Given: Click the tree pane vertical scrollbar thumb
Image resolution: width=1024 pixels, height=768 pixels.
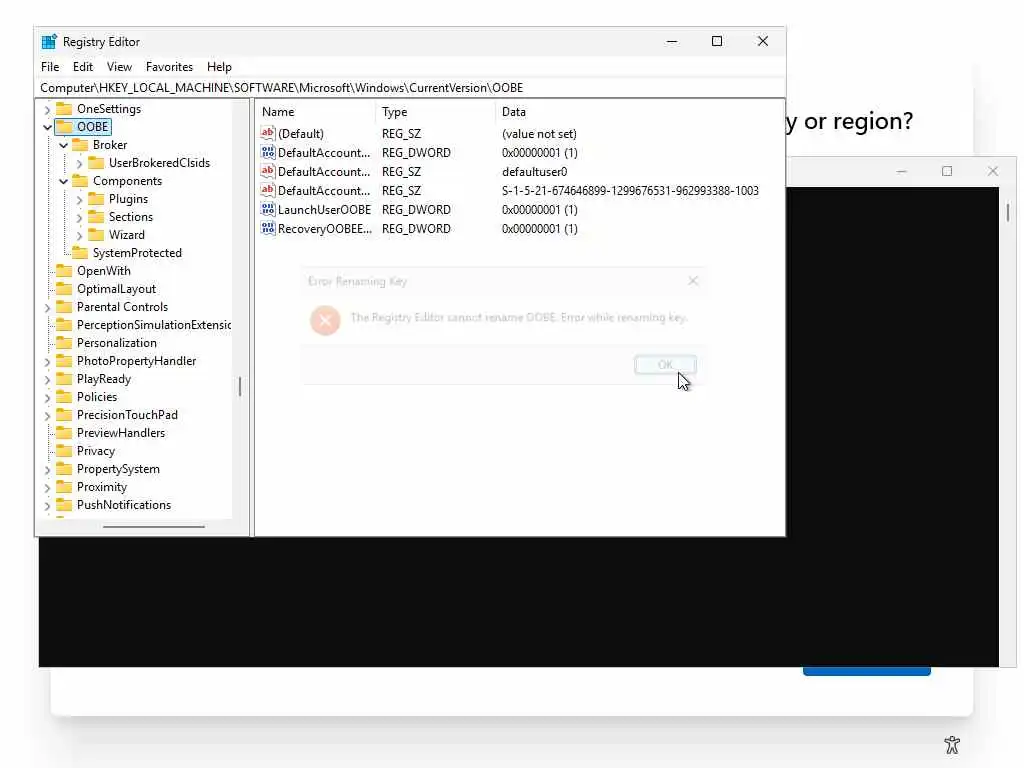Looking at the screenshot, I should pos(240,387).
